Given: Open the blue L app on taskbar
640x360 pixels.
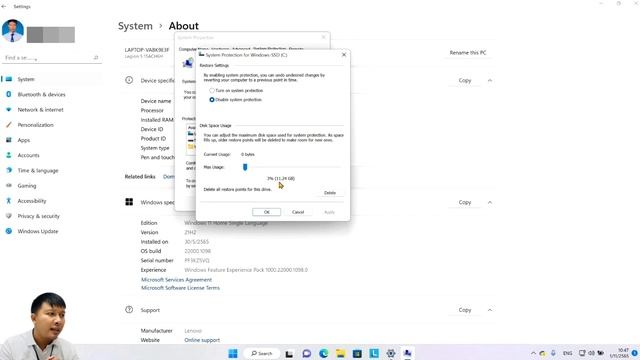Looking at the screenshot, I should tap(374, 353).
